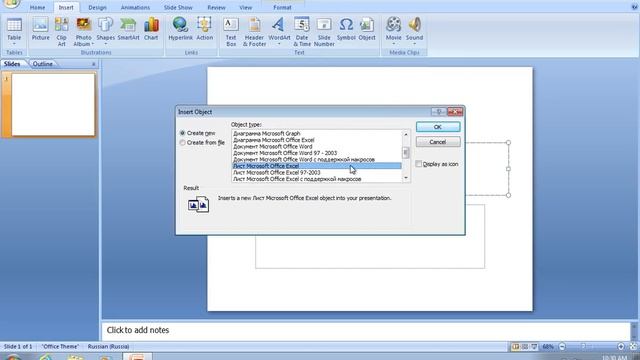The width and height of the screenshot is (640, 360).
Task: Click the Sound icon in Media Clips
Action: point(415,25)
